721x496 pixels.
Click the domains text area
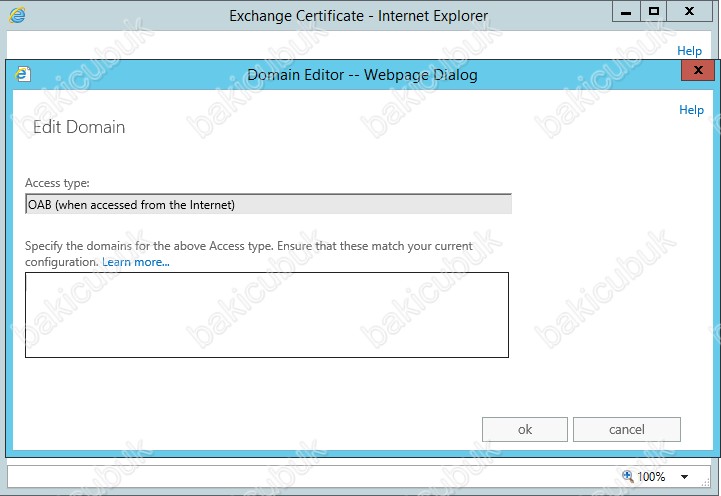coord(267,315)
